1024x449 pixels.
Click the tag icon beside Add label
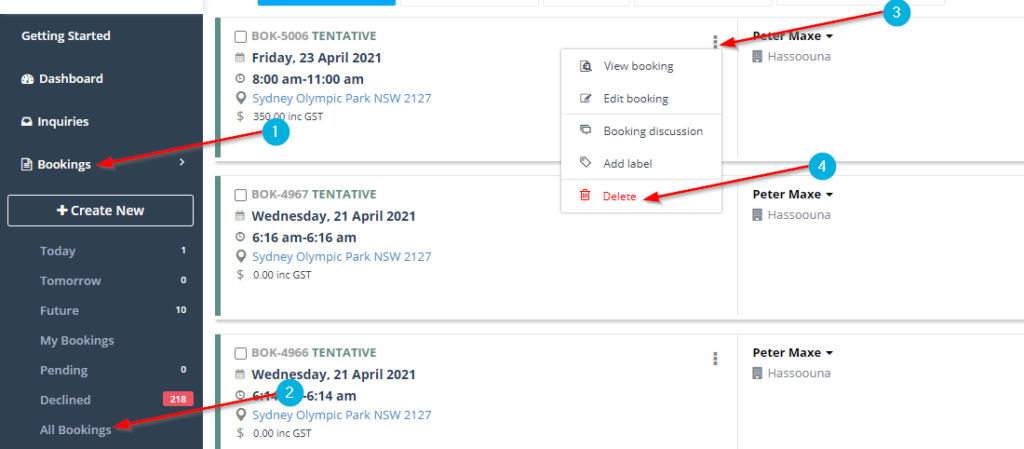click(585, 163)
